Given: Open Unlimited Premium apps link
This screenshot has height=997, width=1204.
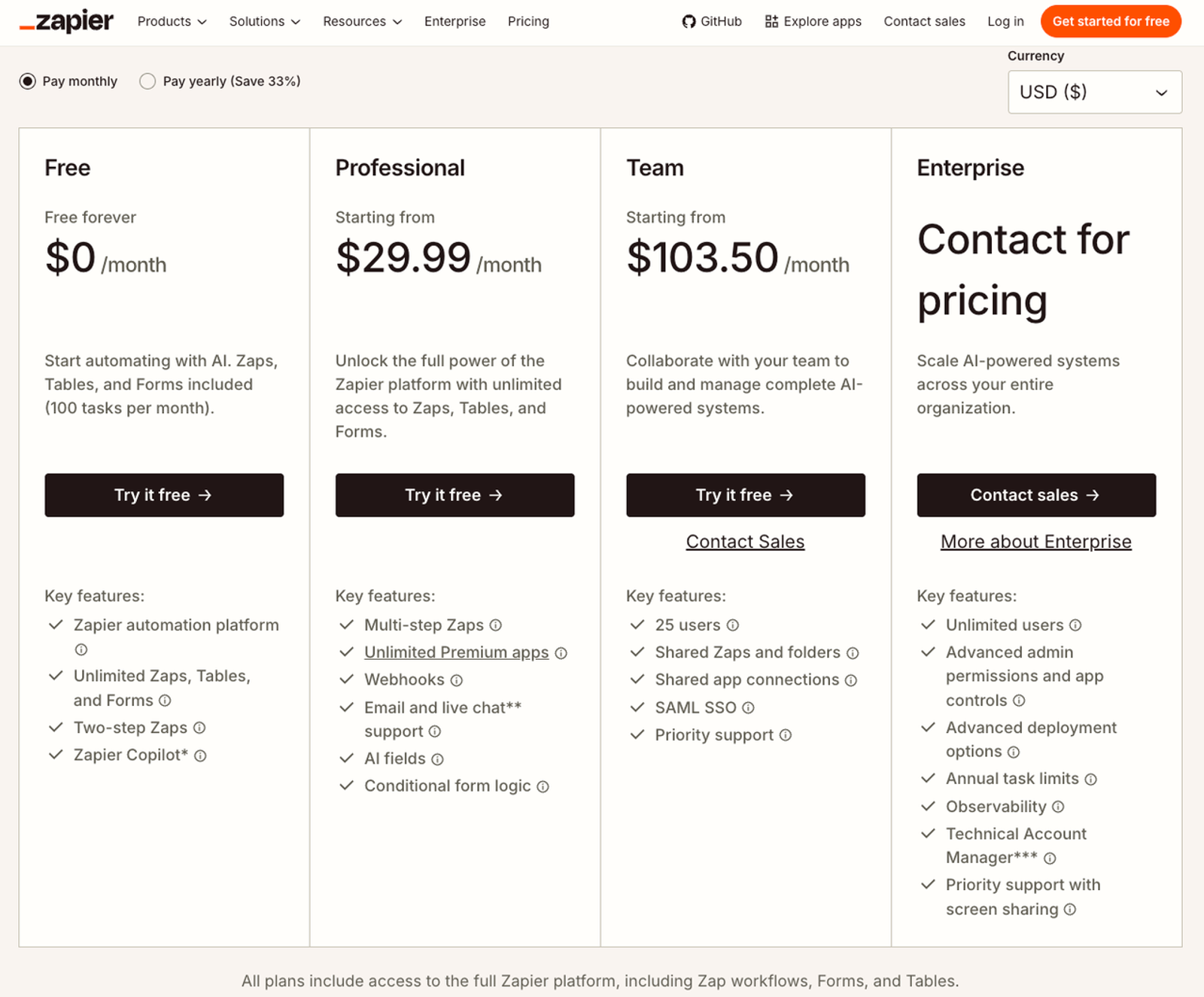Looking at the screenshot, I should [457, 652].
